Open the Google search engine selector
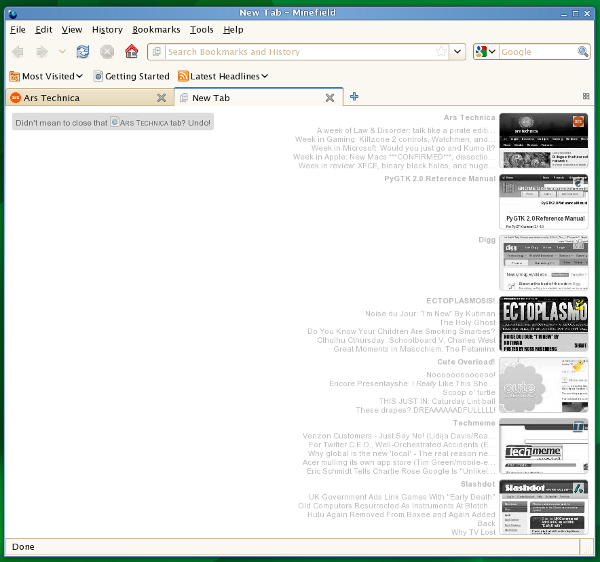Image resolution: width=600 pixels, height=562 pixels. 486,52
